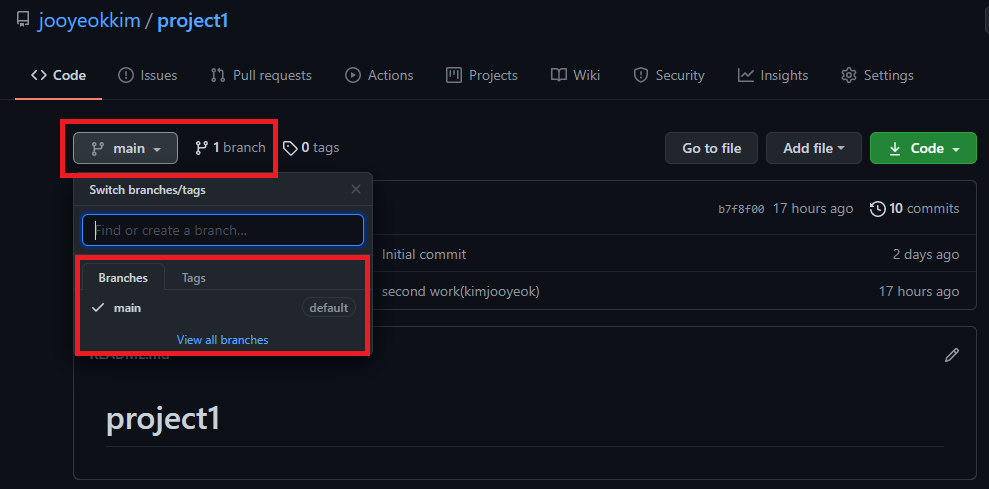
Task: Focus the Find or create a branch field
Action: point(223,230)
